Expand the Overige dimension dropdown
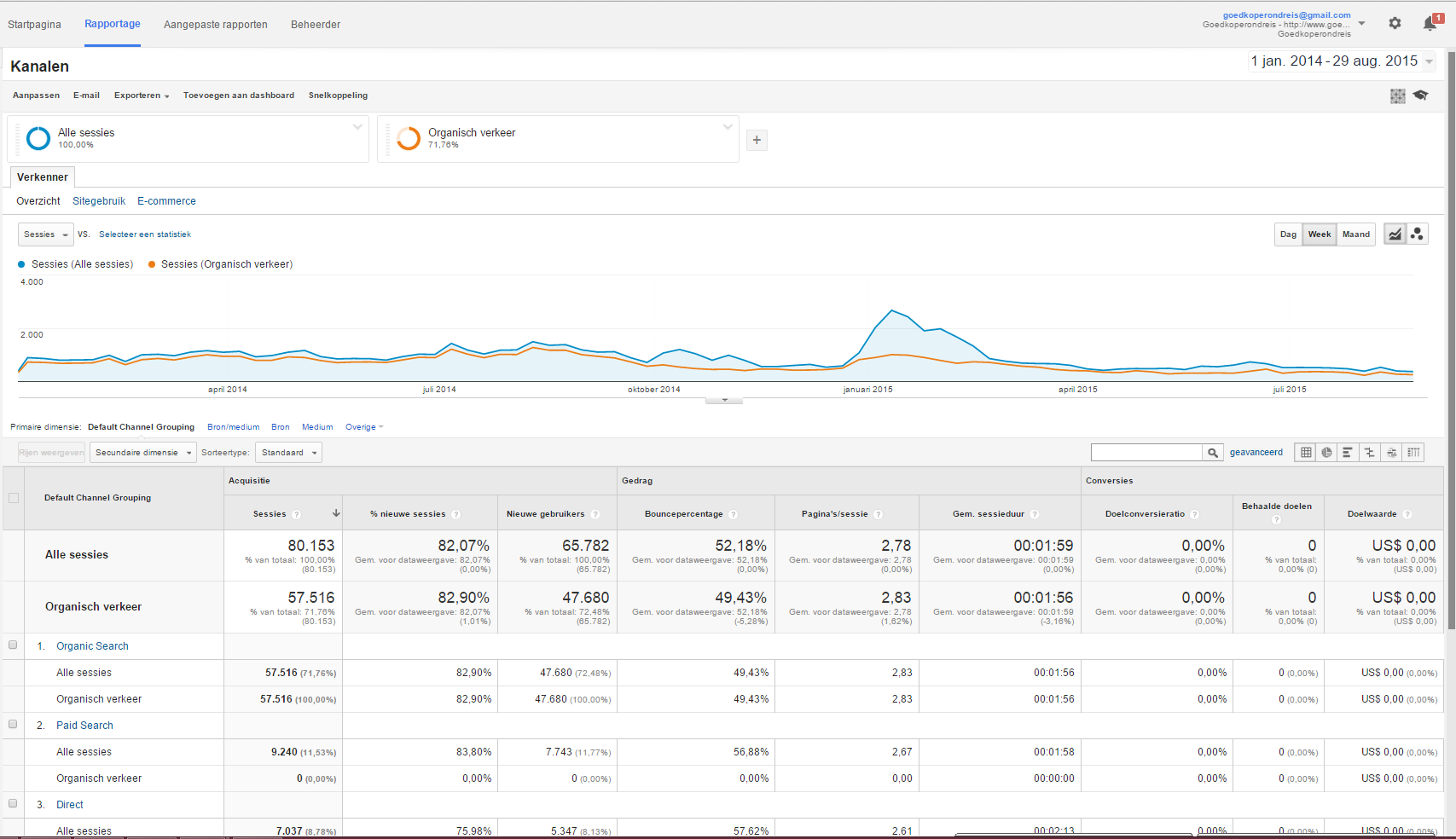 (364, 427)
